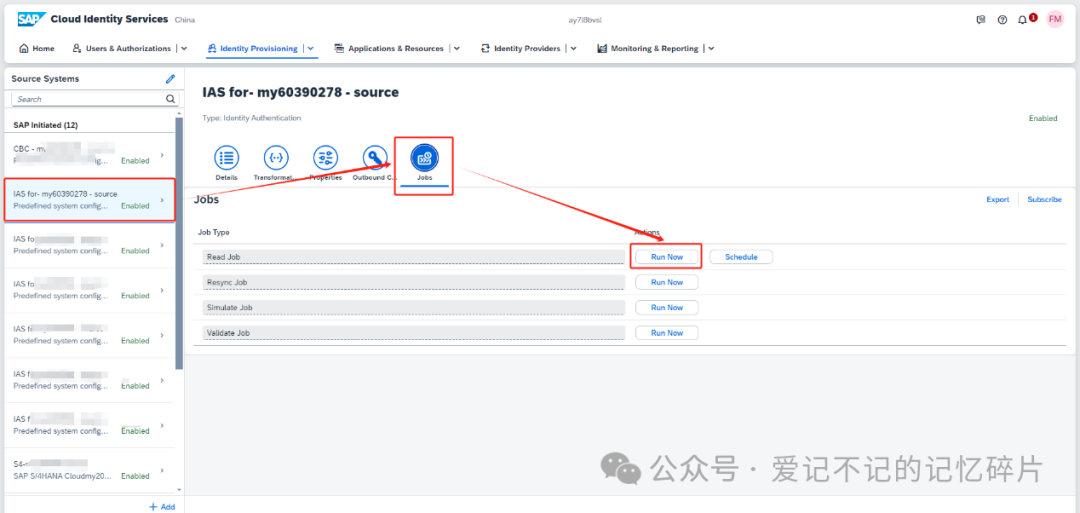
Task: Open Identity Providers menu
Action: pyautogui.click(x=521, y=49)
